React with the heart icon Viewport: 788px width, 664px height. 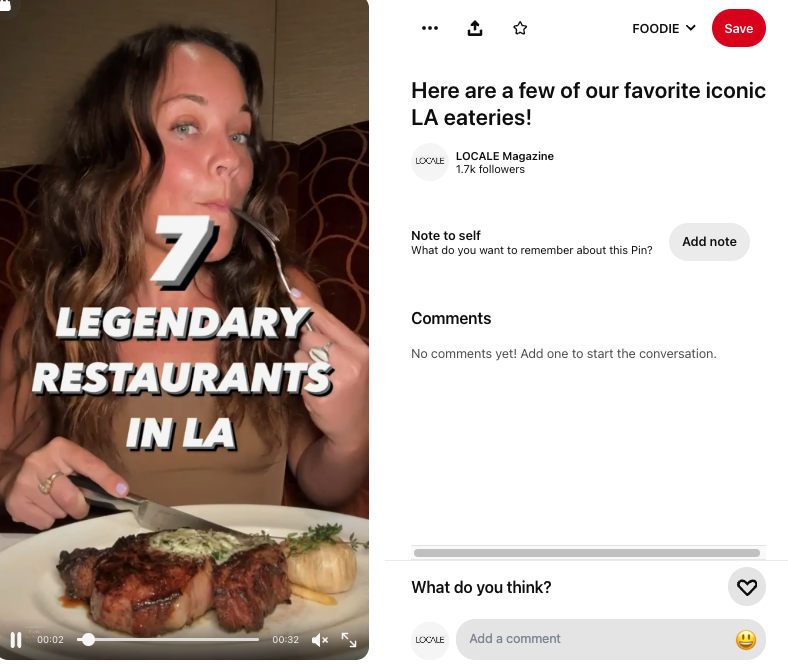tap(747, 587)
